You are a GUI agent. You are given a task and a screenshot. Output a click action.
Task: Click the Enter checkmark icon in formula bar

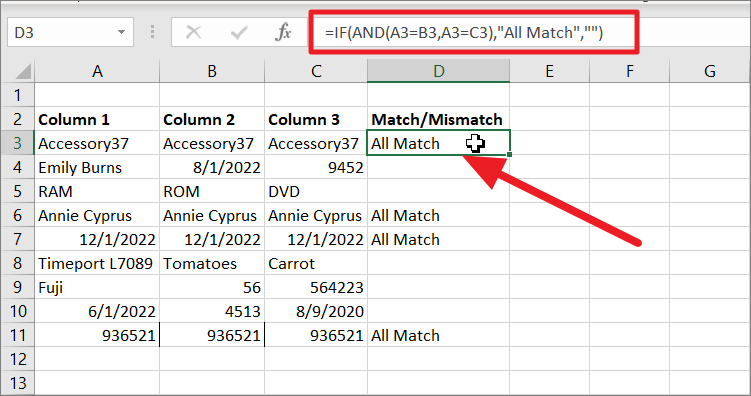tap(239, 33)
